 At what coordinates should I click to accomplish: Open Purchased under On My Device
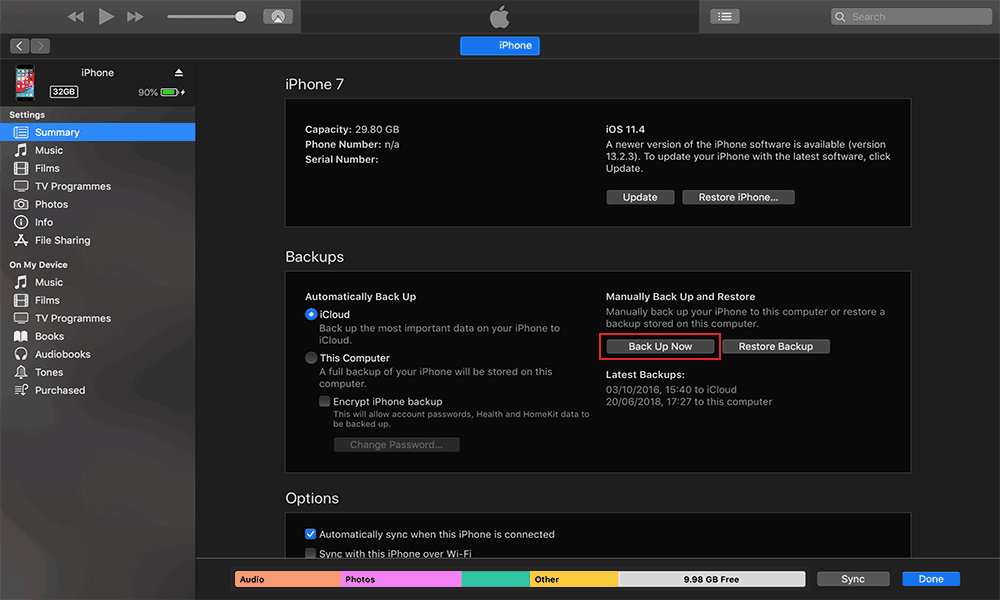coord(98,390)
